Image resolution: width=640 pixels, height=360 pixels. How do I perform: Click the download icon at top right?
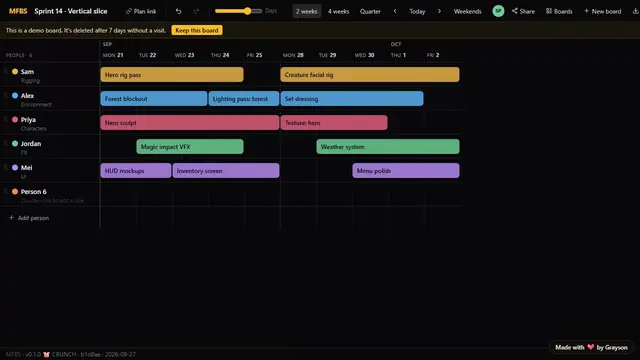tap(635, 11)
